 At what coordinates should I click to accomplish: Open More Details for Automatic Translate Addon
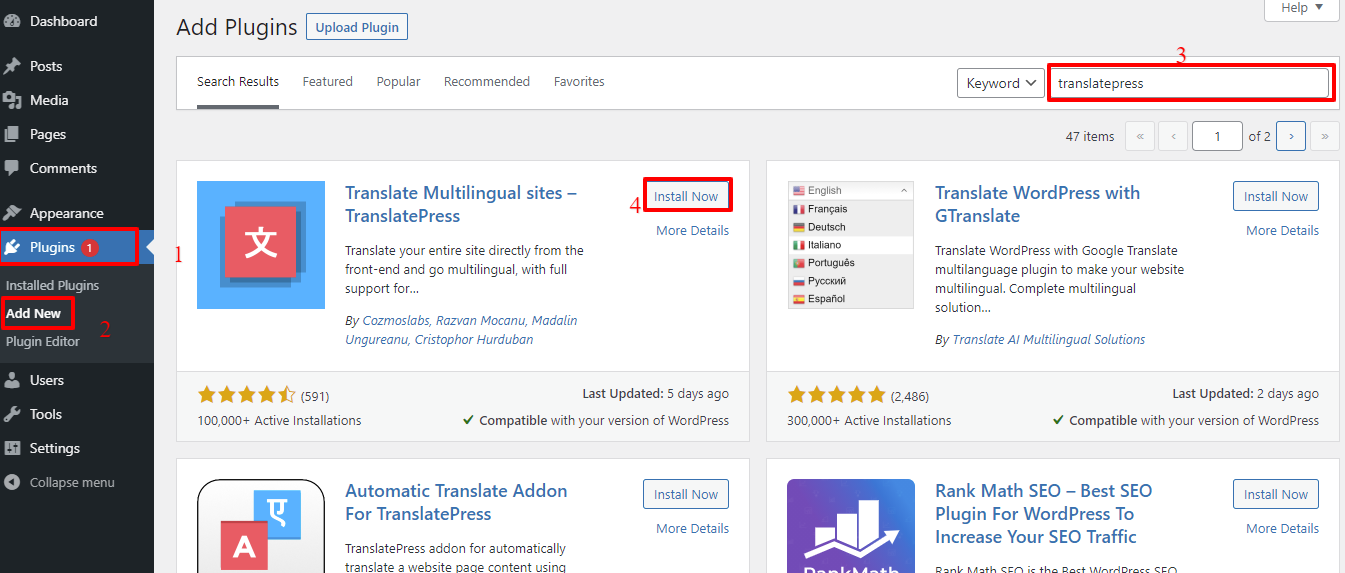pos(692,528)
